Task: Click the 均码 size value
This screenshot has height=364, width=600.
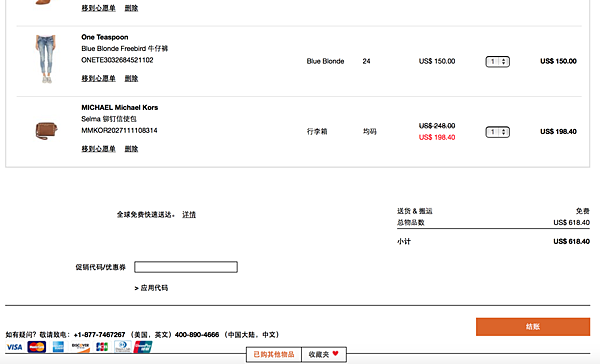Action: (370, 132)
